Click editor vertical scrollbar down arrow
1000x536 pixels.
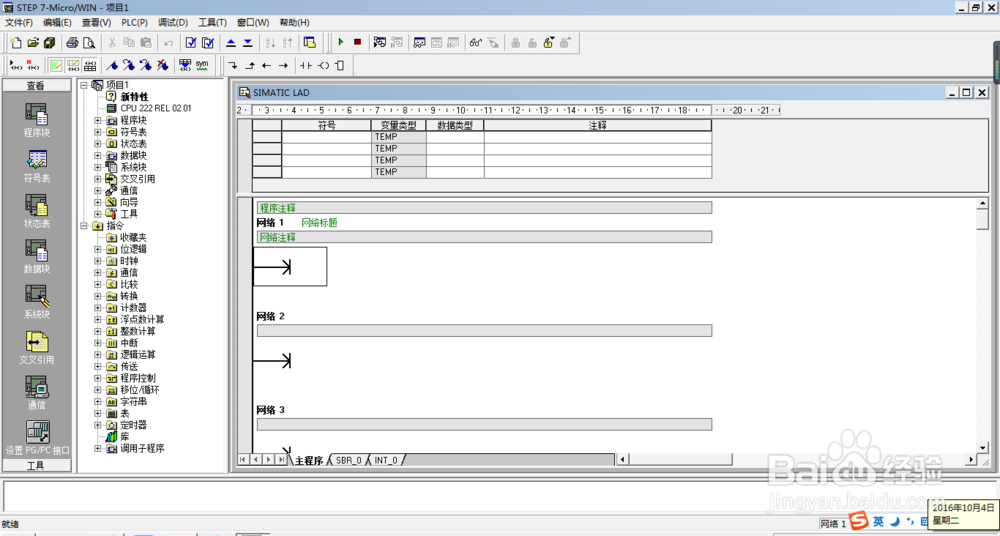pos(983,448)
